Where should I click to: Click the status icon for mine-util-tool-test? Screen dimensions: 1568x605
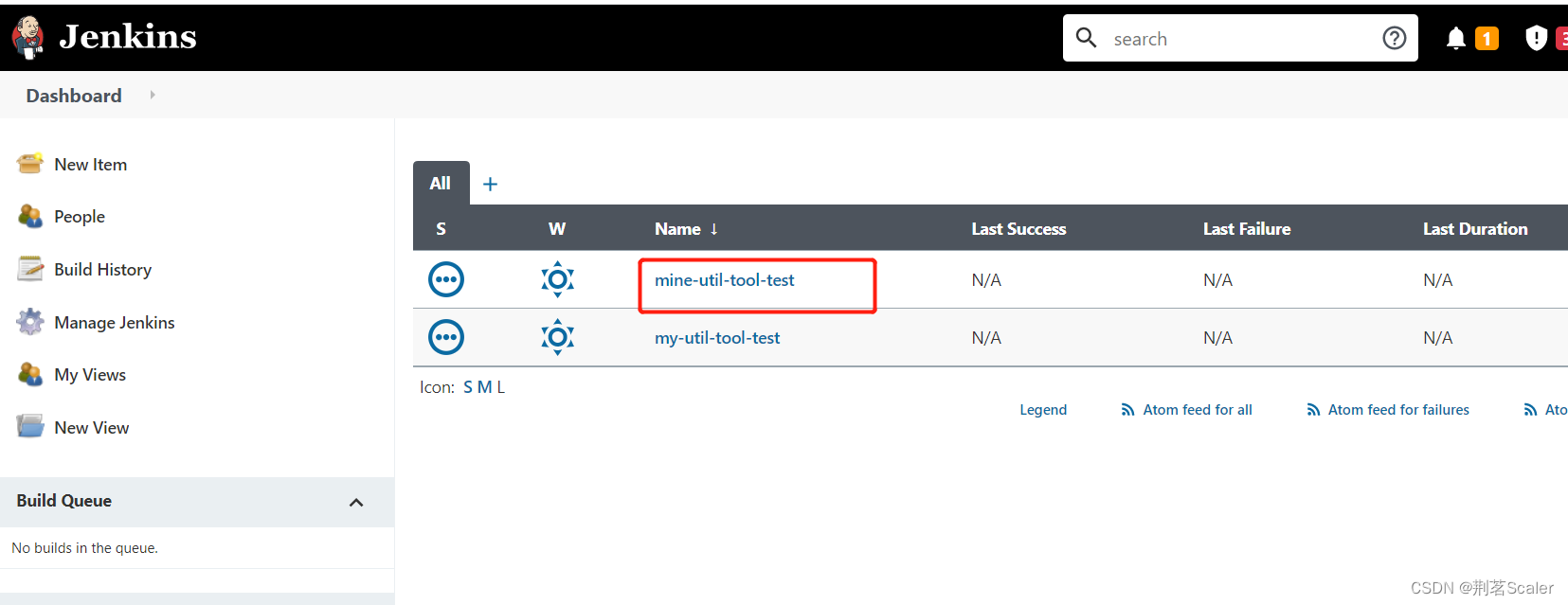coord(446,280)
